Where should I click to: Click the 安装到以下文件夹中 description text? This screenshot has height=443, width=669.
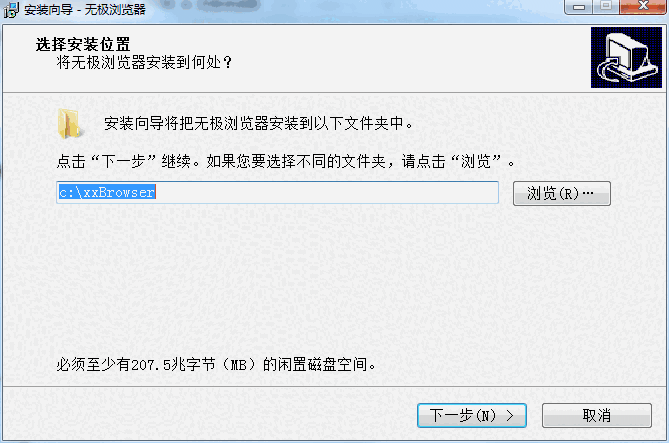click(259, 124)
